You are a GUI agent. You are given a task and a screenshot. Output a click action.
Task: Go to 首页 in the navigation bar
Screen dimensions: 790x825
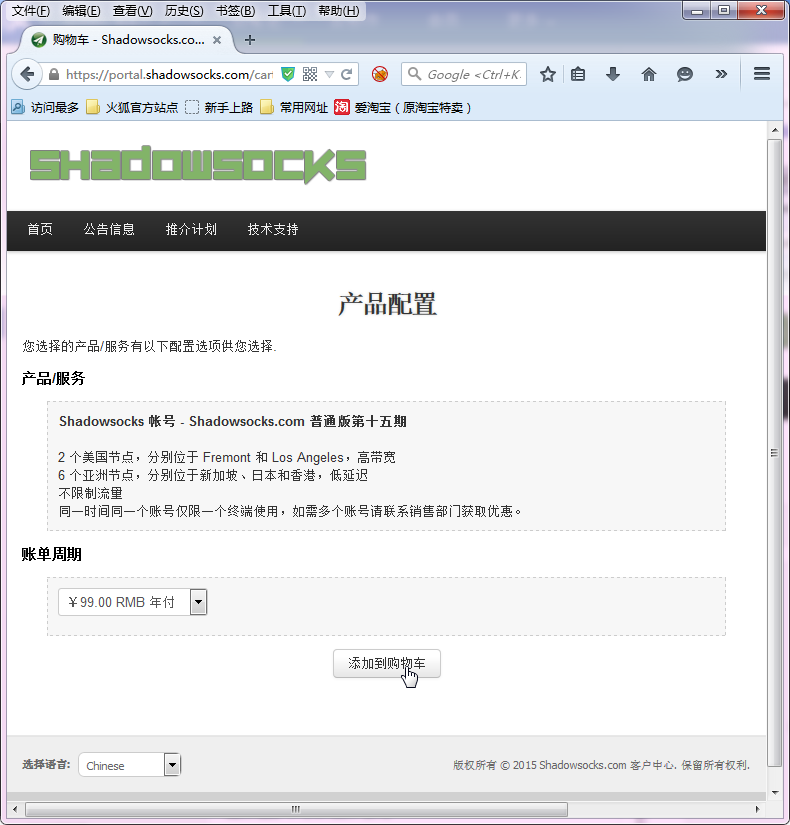[40, 229]
